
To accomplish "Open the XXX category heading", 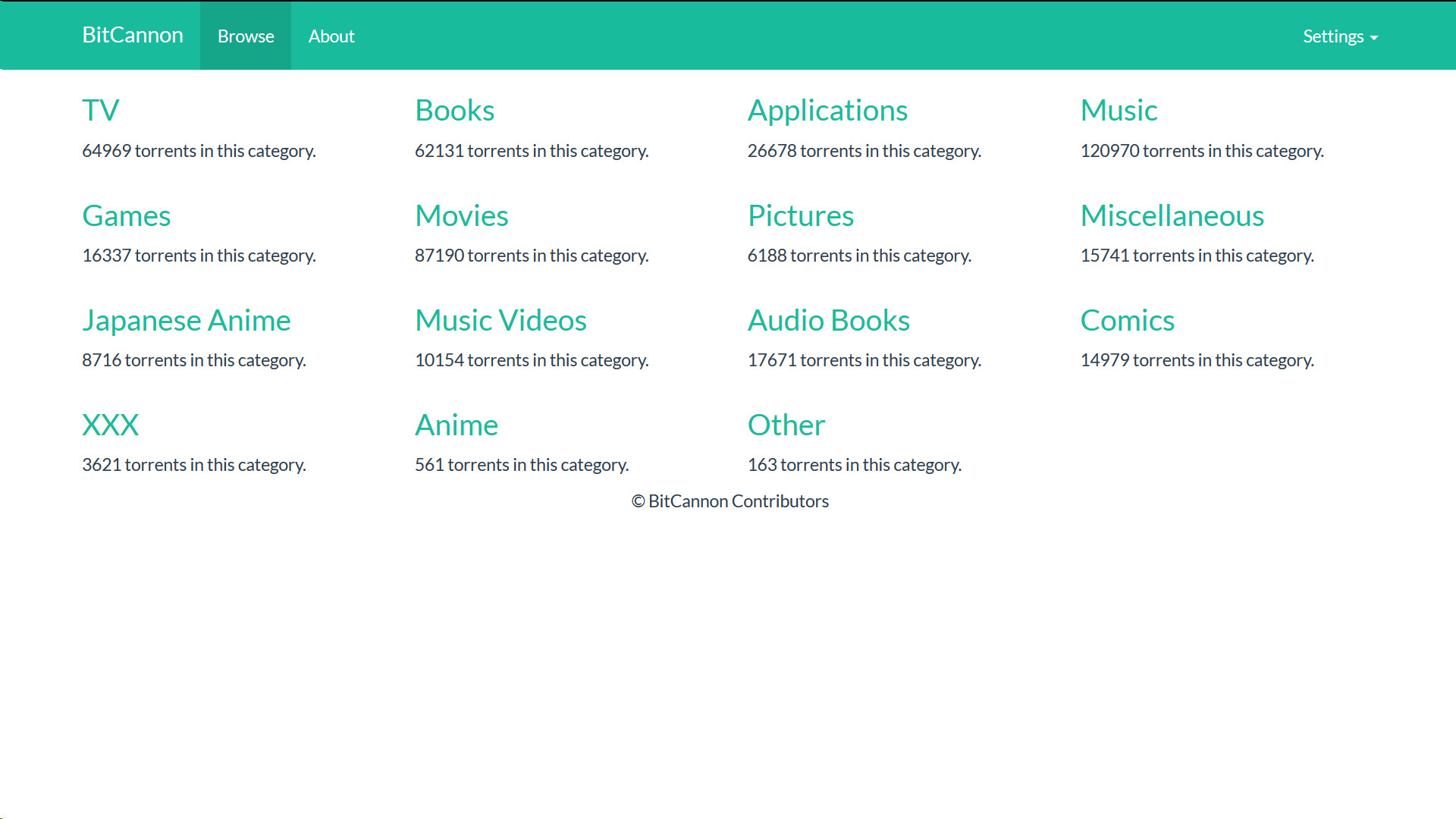I will coord(110,425).
